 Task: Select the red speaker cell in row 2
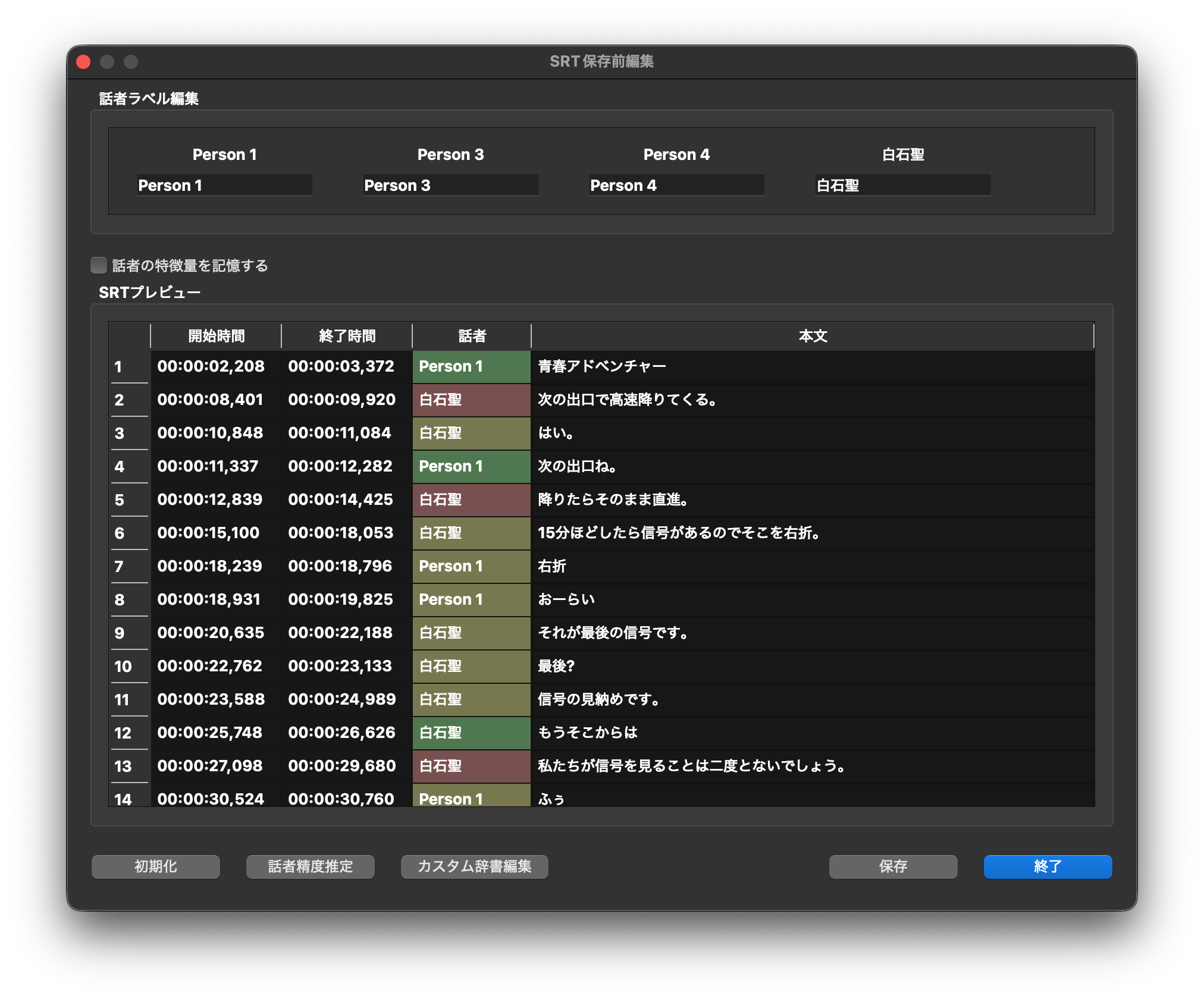click(471, 400)
